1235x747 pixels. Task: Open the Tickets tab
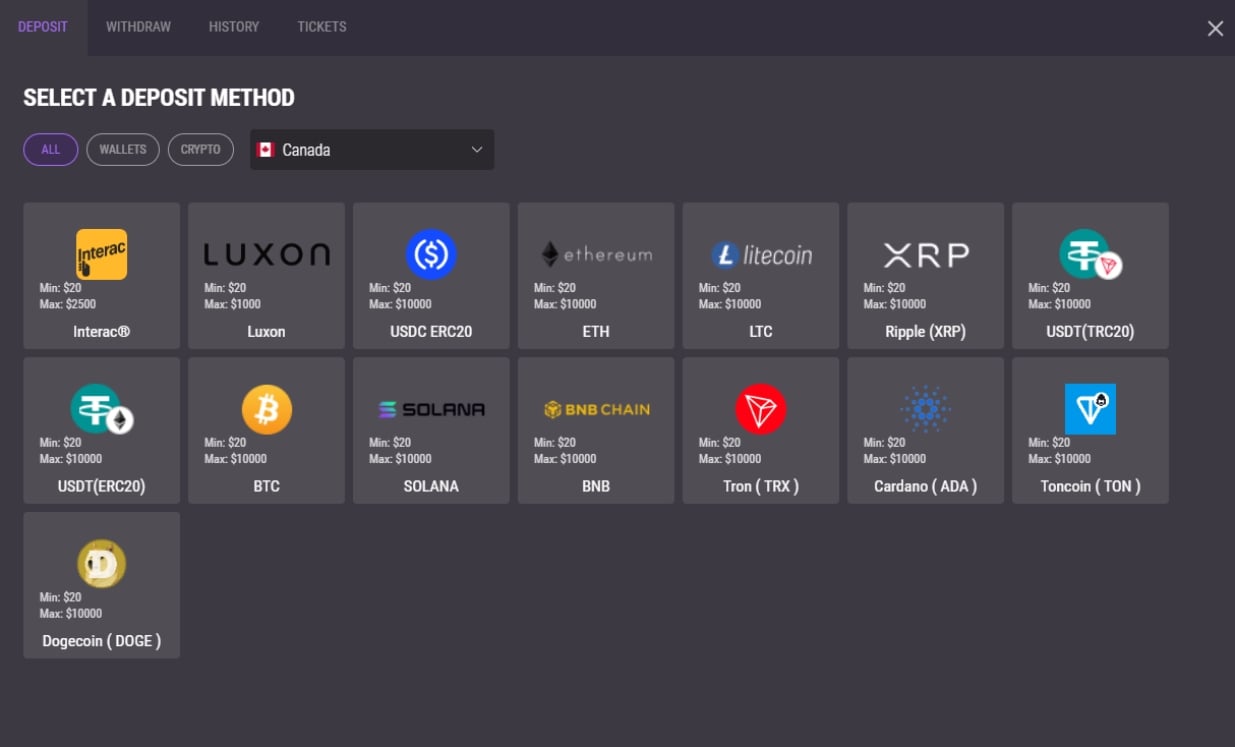coord(322,27)
